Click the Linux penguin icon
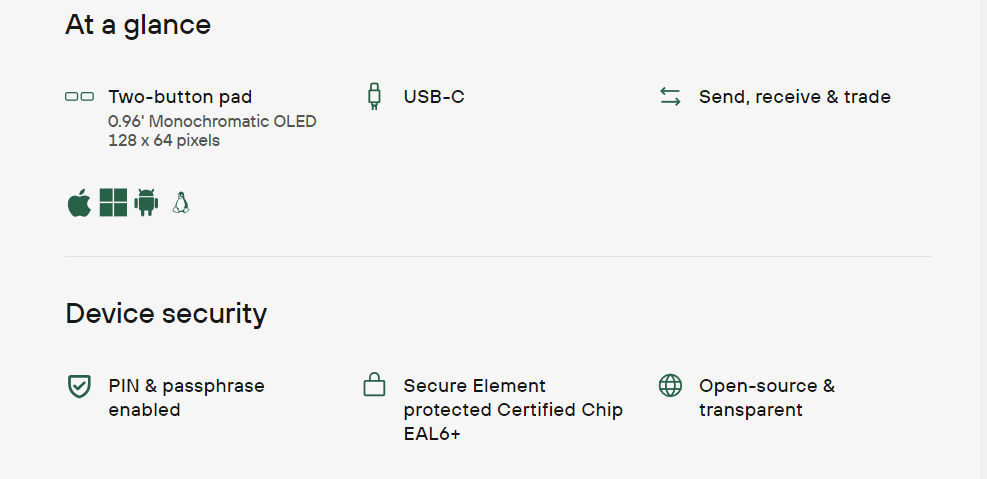The height and width of the screenshot is (479, 987). (x=180, y=203)
